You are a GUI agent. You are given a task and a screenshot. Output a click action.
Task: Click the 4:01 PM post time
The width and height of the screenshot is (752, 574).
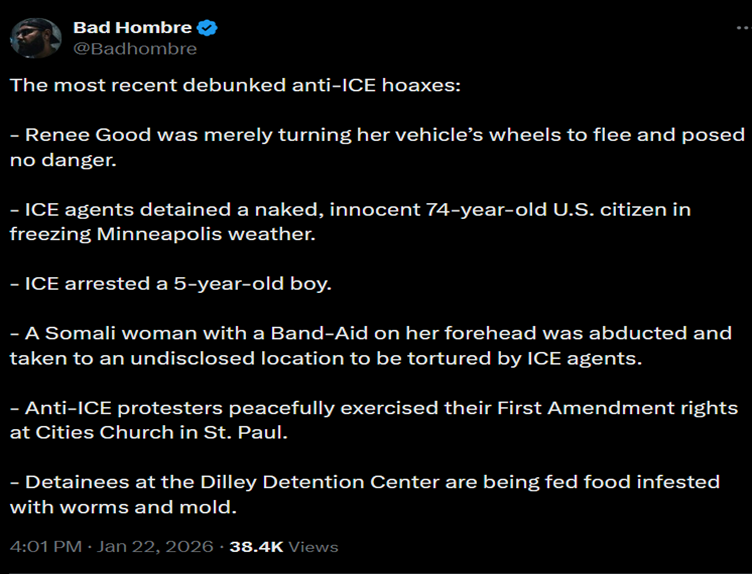(x=42, y=547)
